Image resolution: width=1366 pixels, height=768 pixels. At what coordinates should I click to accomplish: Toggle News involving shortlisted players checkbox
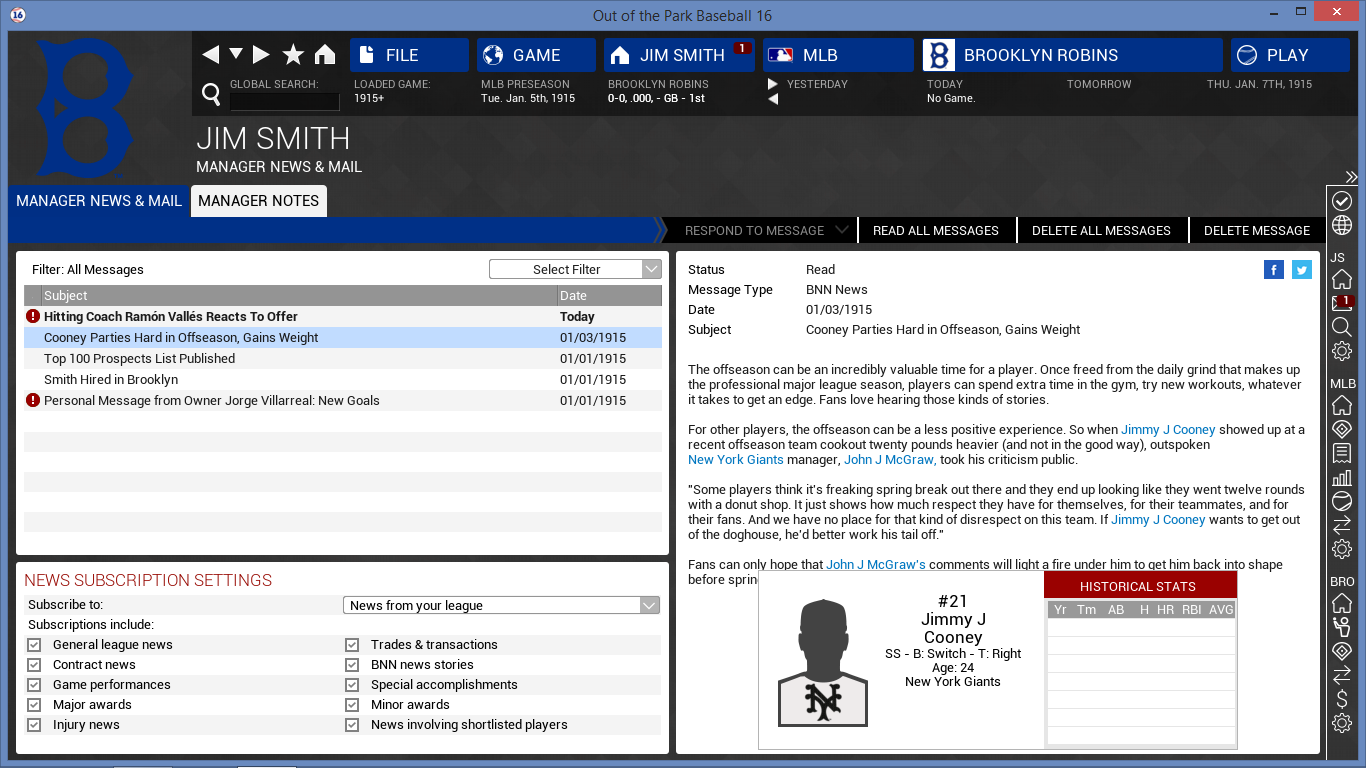[x=352, y=725]
